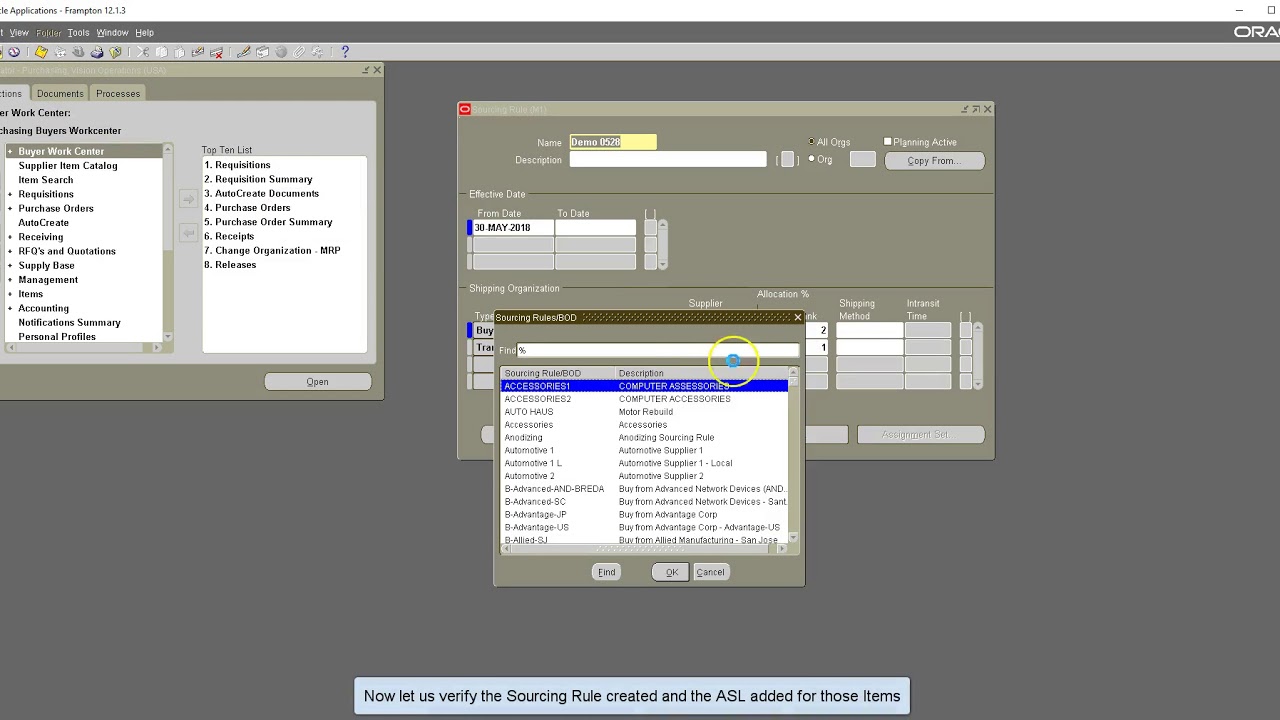Select the B-Advantage-JP row
Screen dimensions: 1280x720
(x=645, y=514)
